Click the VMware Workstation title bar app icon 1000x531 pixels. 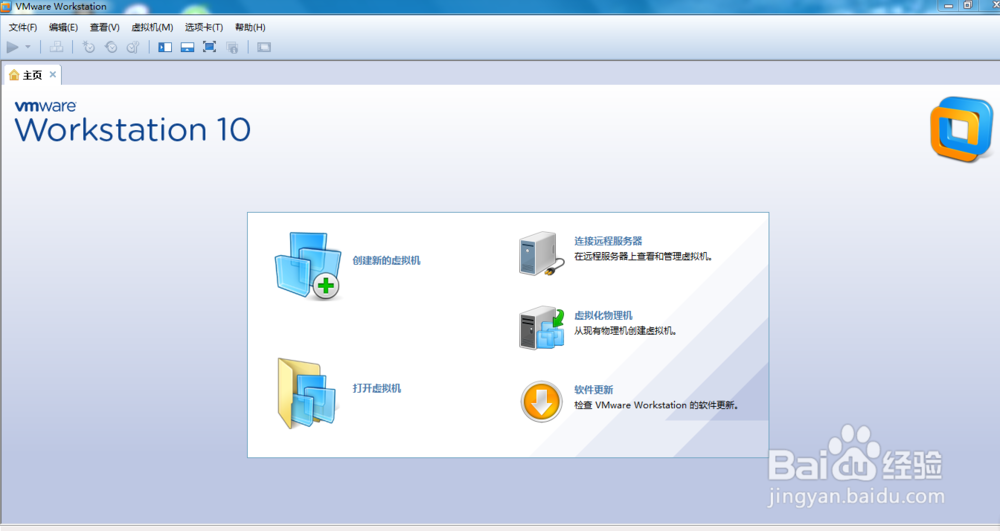(6, 6)
